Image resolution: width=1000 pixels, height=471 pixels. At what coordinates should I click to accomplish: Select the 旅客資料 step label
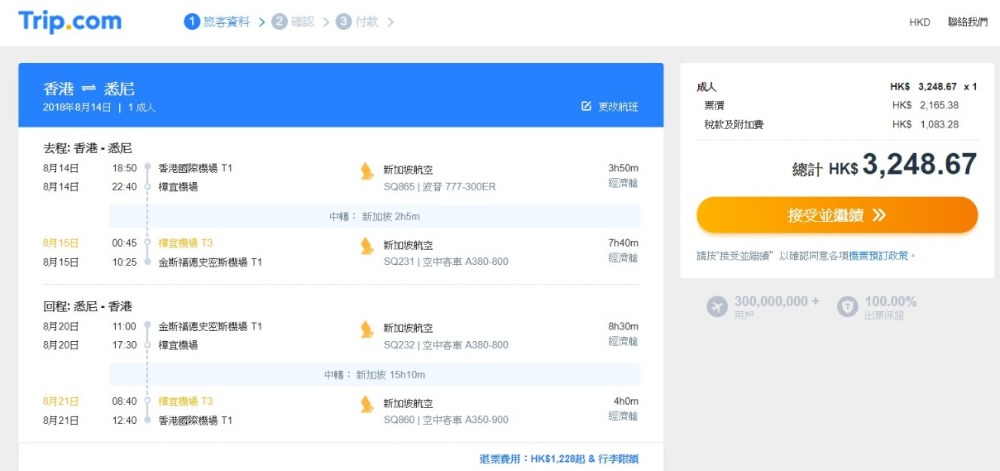coord(226,21)
